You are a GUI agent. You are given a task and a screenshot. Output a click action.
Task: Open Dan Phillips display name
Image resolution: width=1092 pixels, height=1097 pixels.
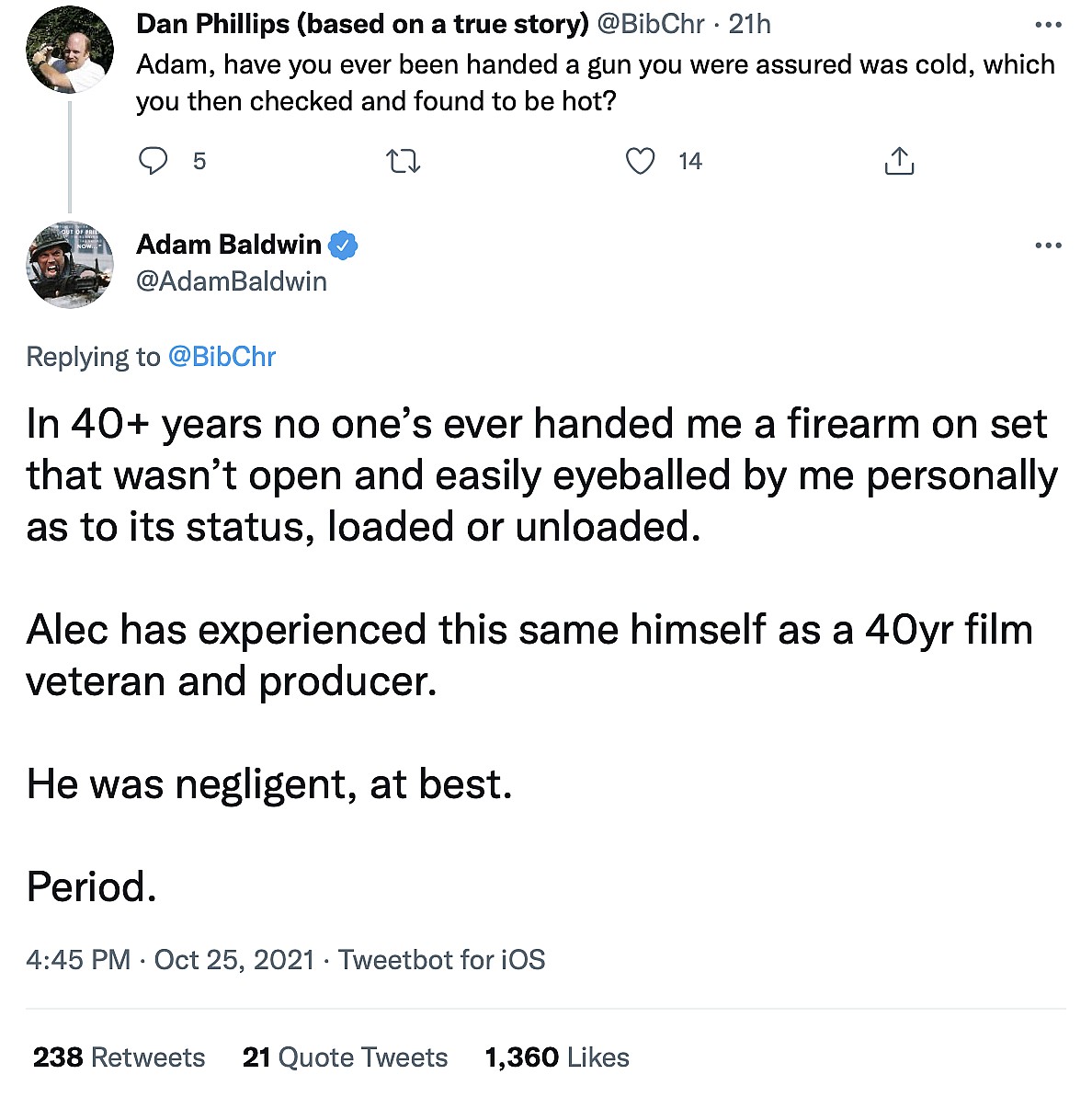[x=362, y=24]
